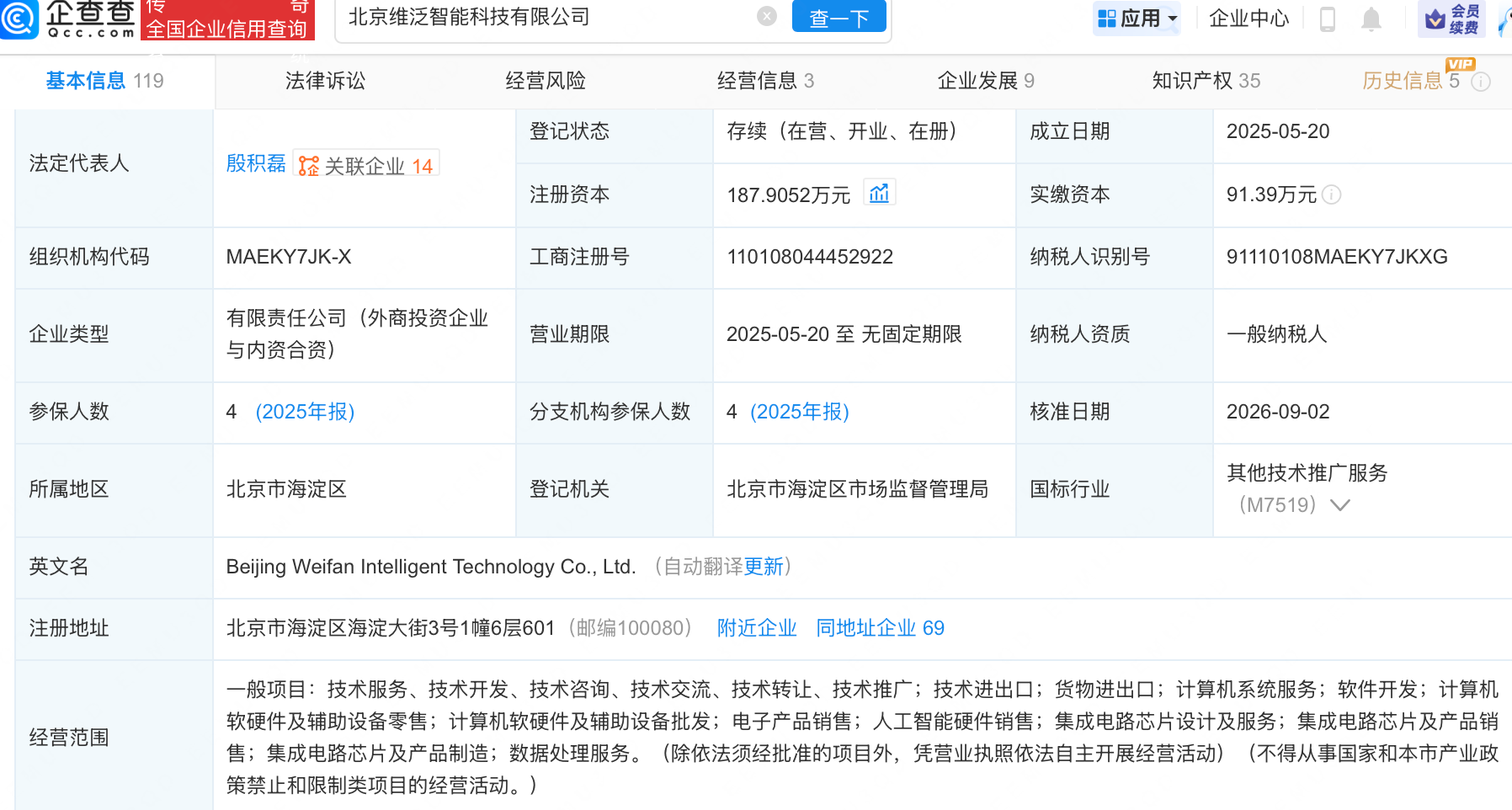Click the company name search field
Screen dimensions: 1512x810
pos(547,17)
